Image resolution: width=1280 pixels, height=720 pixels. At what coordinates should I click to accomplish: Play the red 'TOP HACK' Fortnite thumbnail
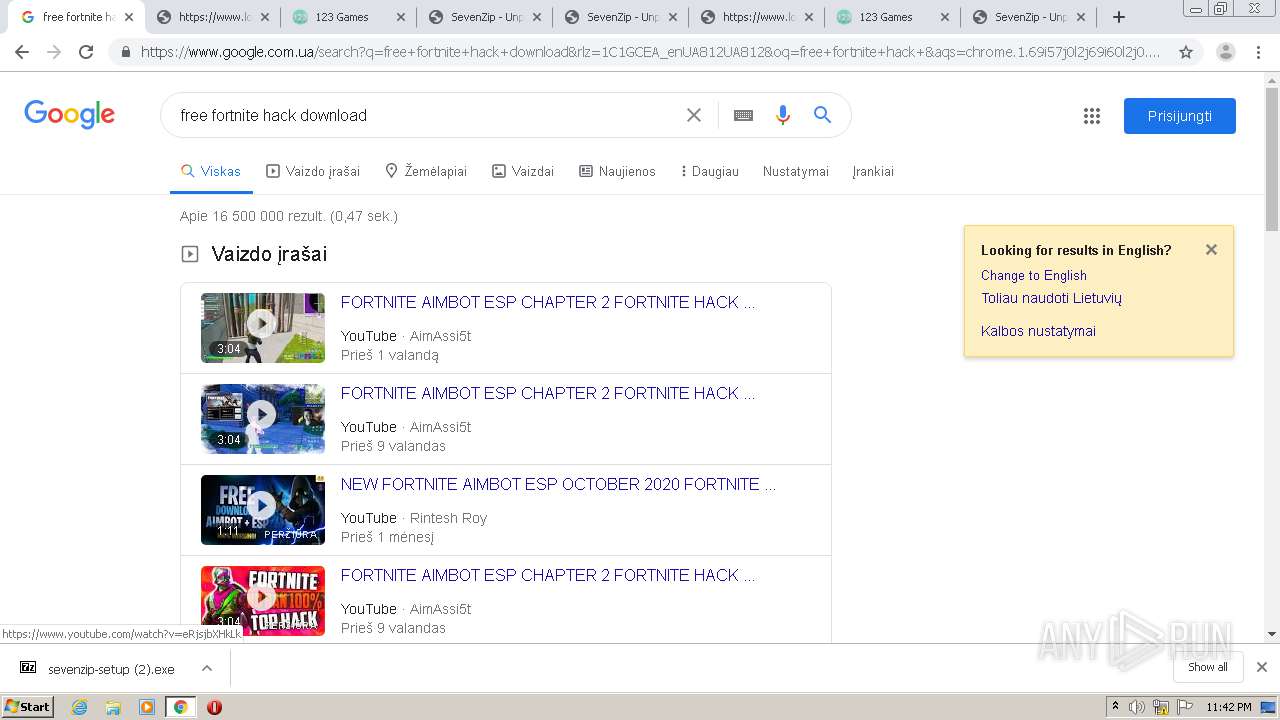pyautogui.click(x=263, y=601)
